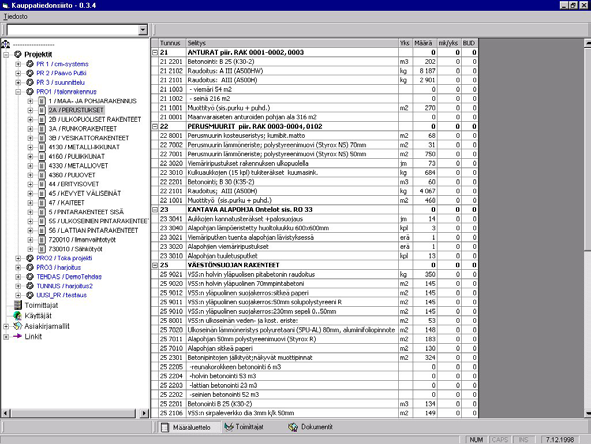Collapse group 21 ANTURAT in table

point(155,52)
